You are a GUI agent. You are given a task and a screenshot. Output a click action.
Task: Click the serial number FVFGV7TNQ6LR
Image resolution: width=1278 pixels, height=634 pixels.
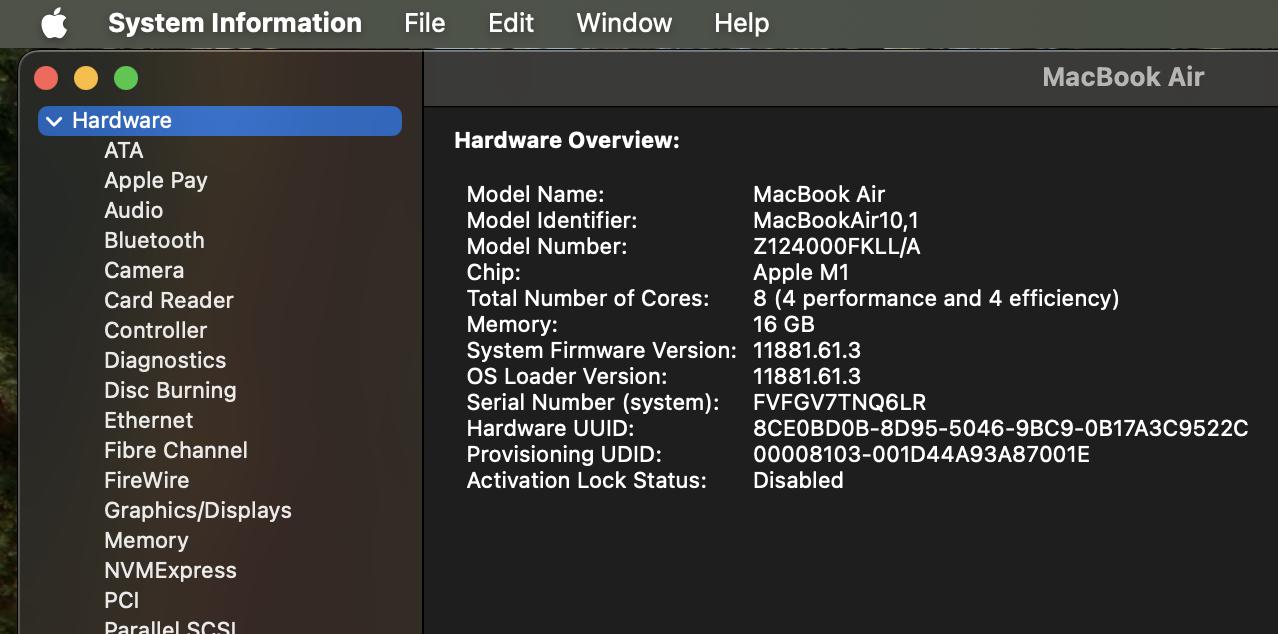840,403
